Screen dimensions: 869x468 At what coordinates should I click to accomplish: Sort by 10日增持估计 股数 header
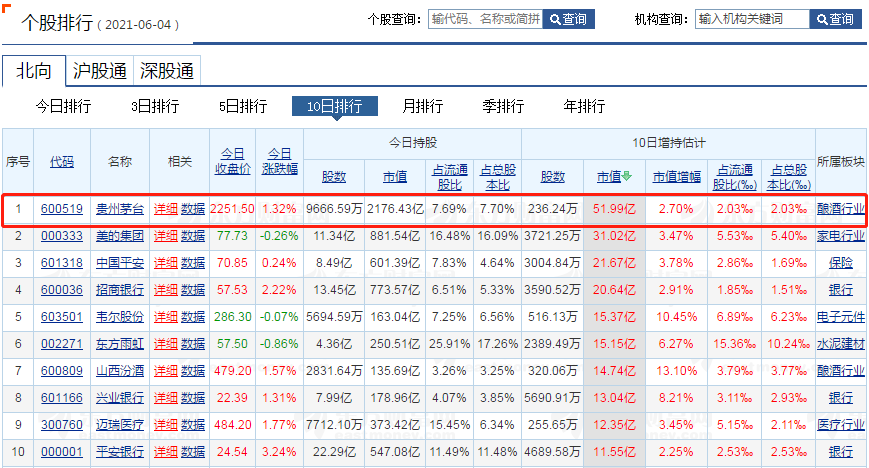tap(553, 177)
